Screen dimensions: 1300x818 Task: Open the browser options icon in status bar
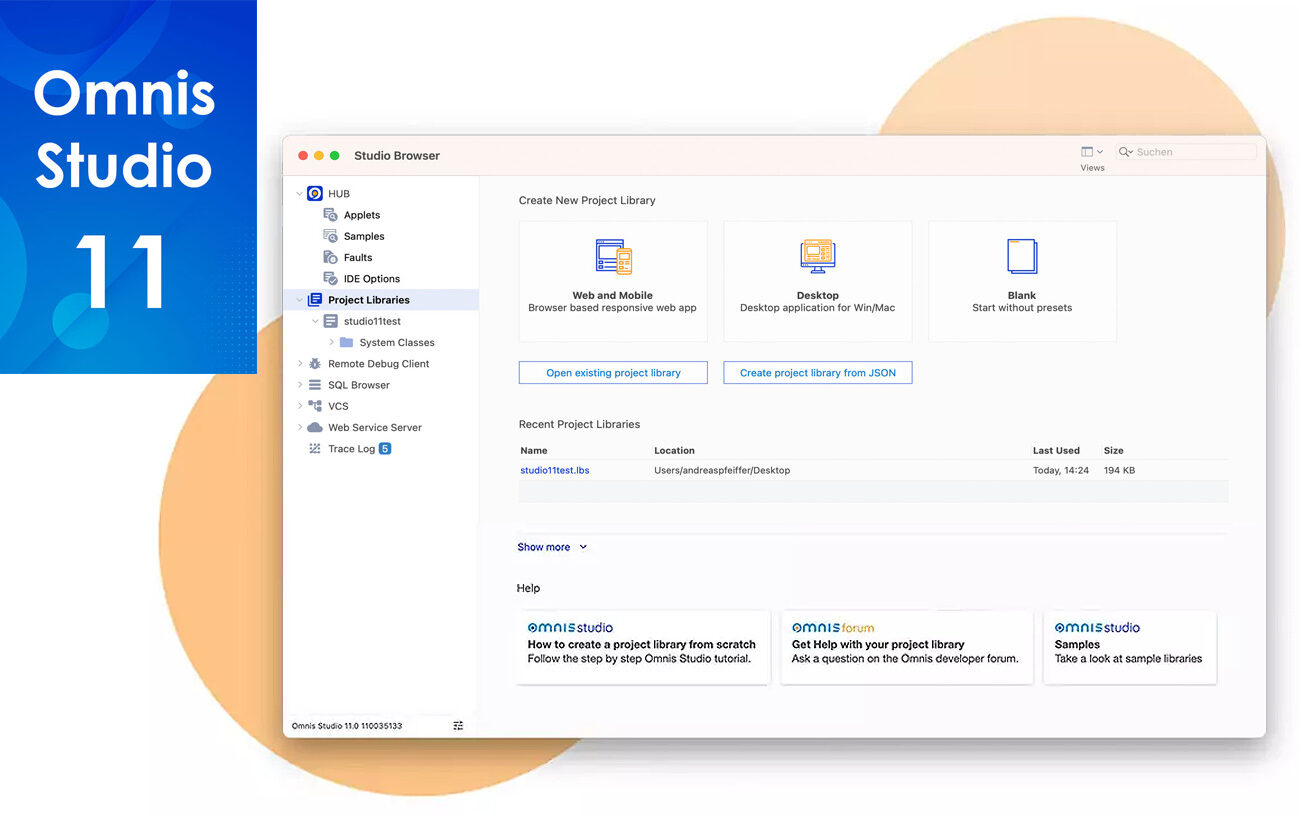tap(458, 726)
